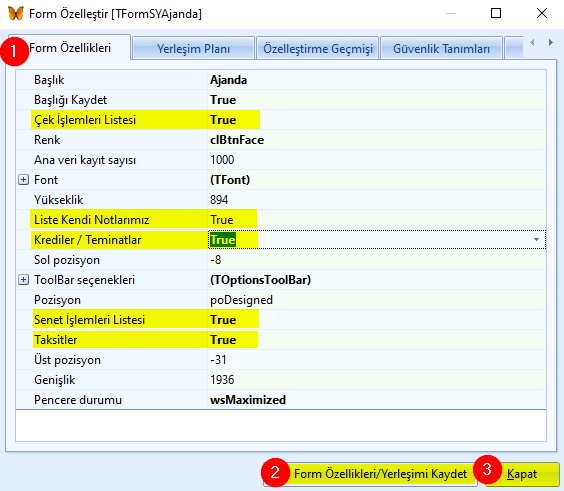Screen dimensions: 564x491
Task: Select the Yükseklik property label
Action: 58,200
